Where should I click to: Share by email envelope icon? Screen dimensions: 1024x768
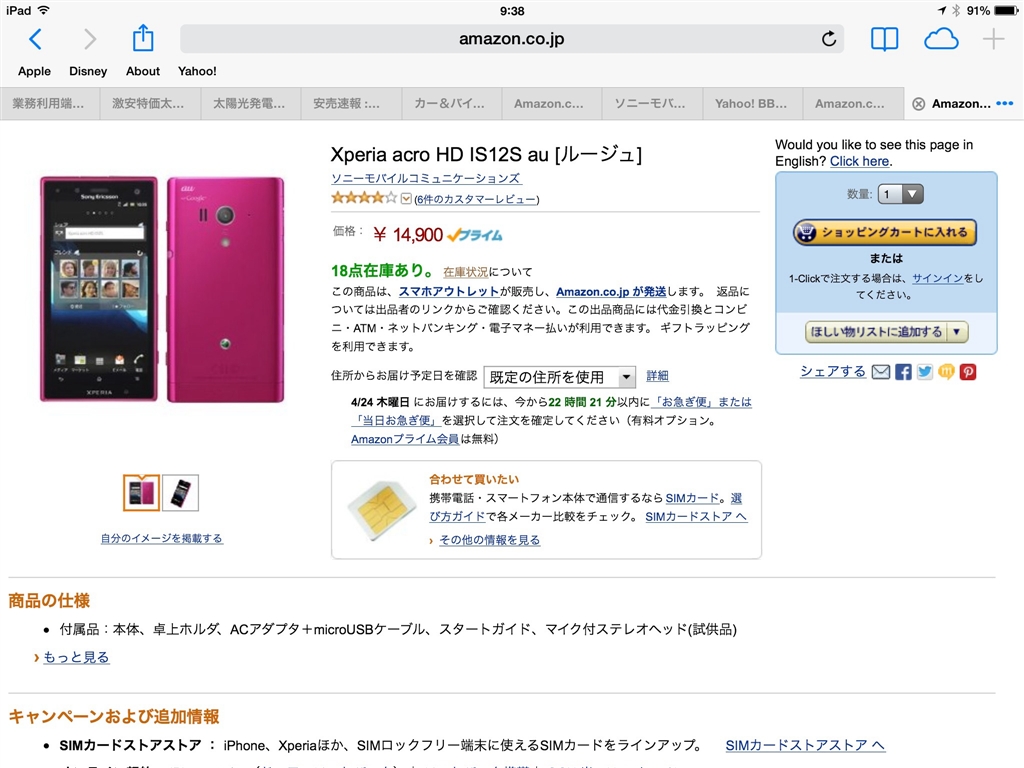tap(881, 372)
